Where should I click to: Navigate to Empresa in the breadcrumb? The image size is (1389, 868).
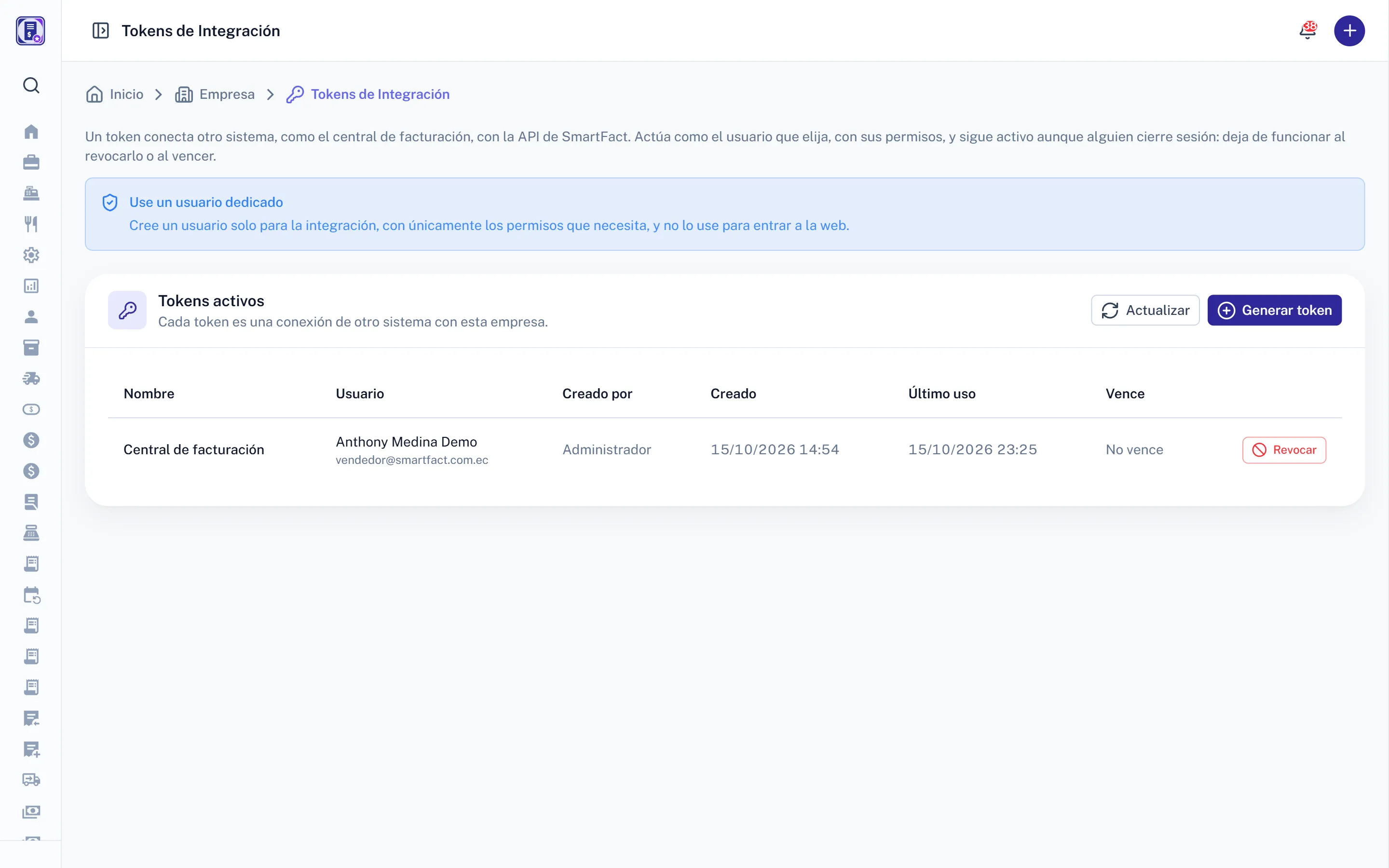tap(215, 94)
